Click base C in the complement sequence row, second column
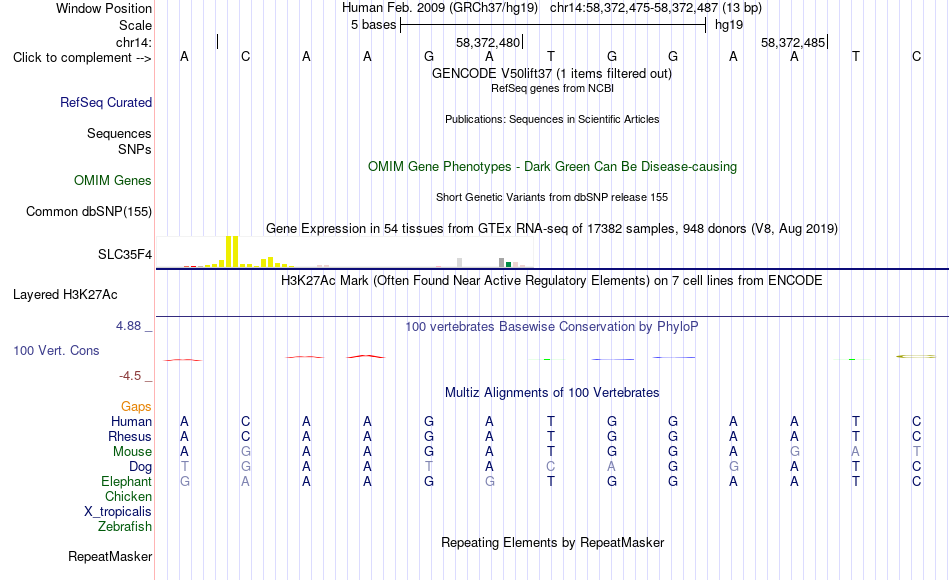The width and height of the screenshot is (950, 580). (x=245, y=56)
